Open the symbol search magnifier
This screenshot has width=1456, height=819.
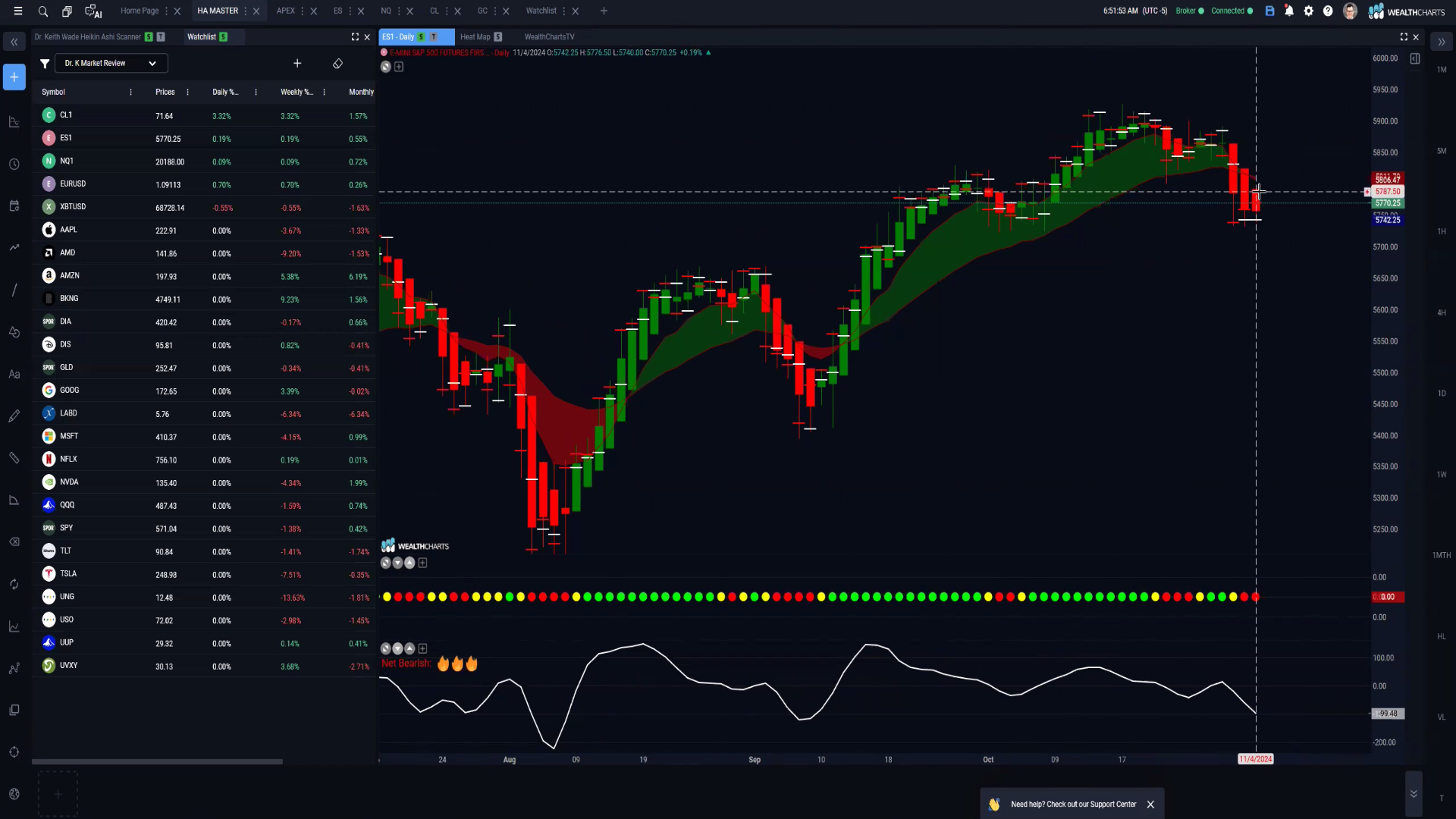[43, 11]
